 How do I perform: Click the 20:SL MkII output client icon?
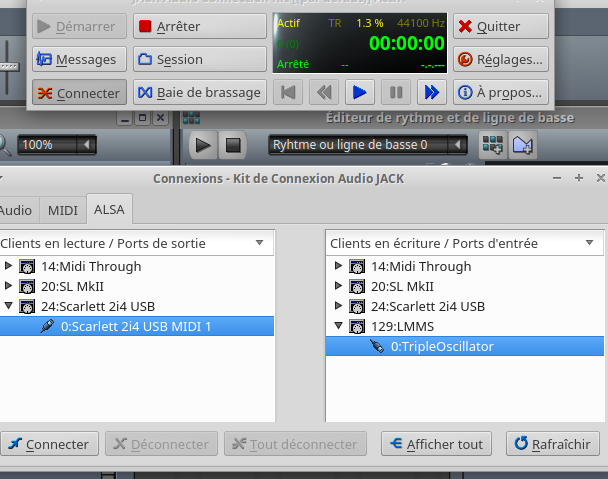(27, 286)
